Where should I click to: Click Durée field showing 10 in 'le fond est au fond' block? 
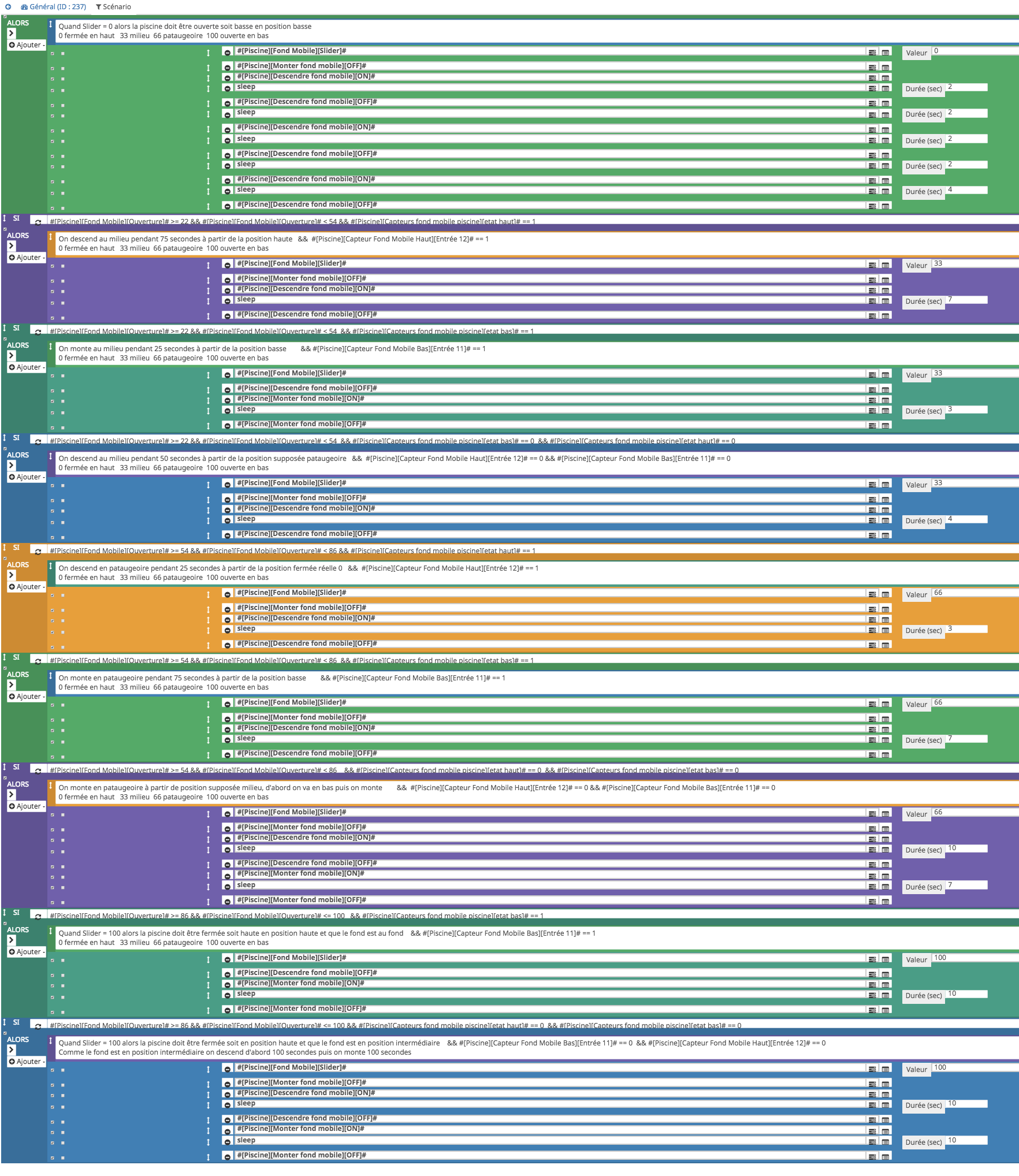click(x=966, y=994)
